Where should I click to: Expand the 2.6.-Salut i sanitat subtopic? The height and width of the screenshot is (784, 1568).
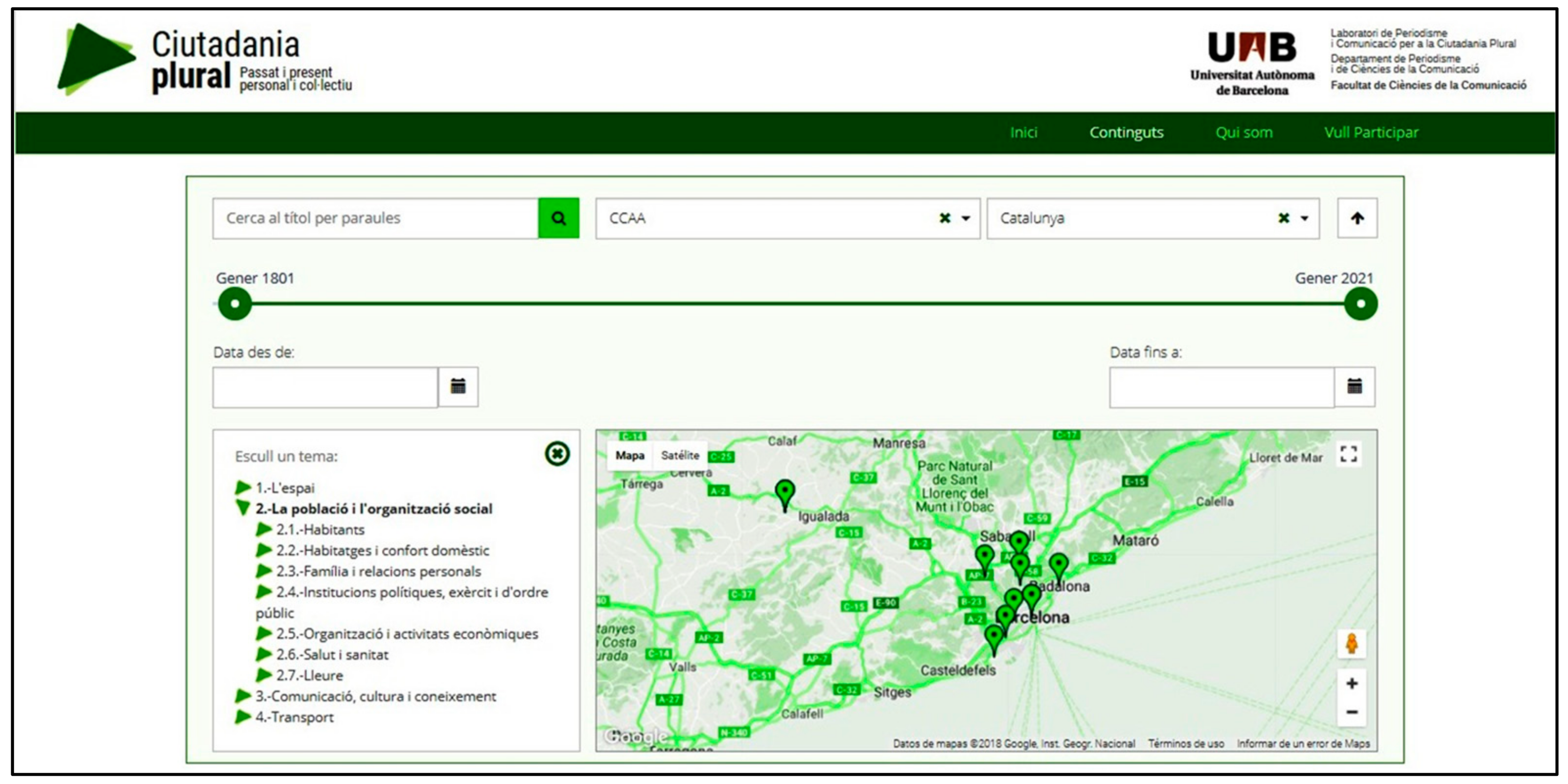click(264, 654)
